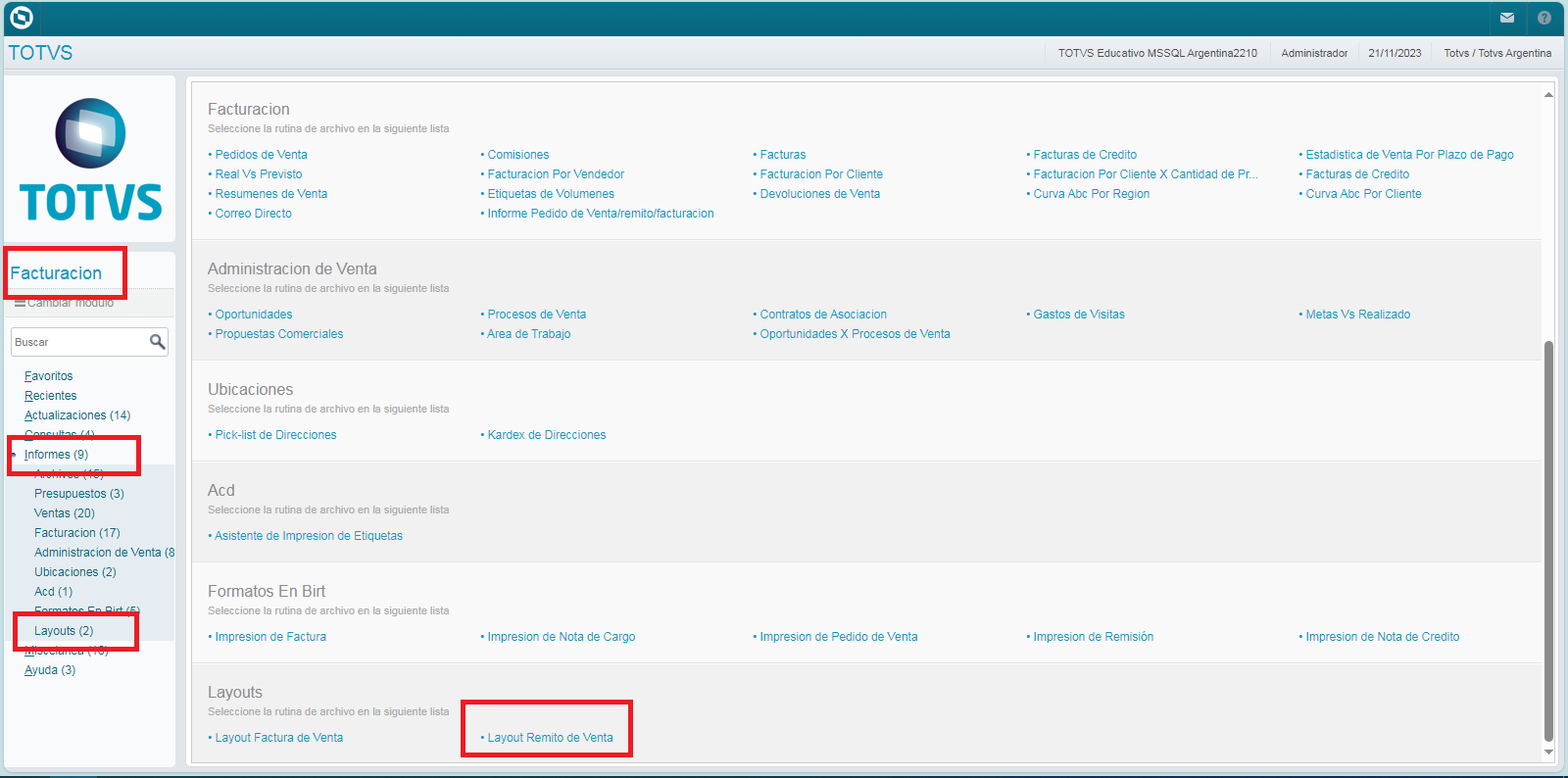1568x778 pixels.
Task: Open Real Vs Previsto report
Action: point(259,174)
